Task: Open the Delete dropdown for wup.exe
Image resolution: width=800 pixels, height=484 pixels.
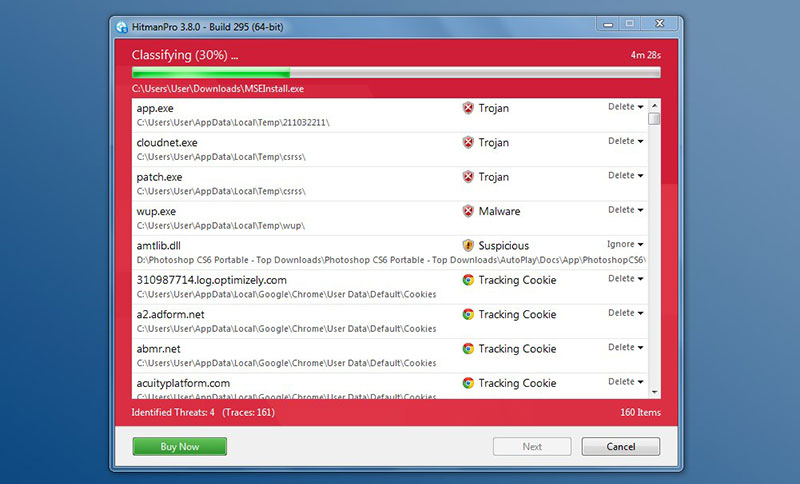Action: pyautogui.click(x=626, y=210)
